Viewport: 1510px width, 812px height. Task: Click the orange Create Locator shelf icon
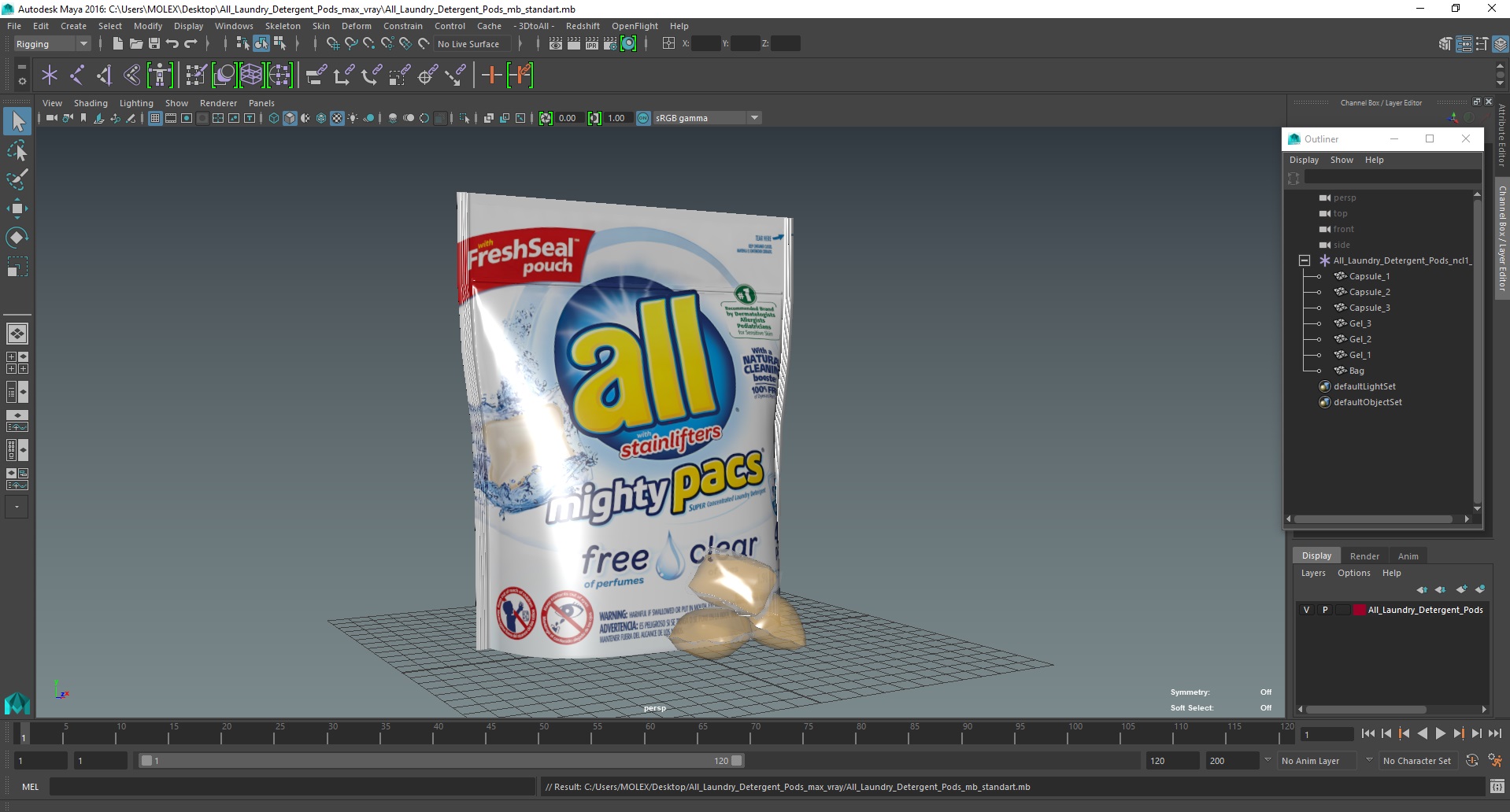tap(492, 76)
